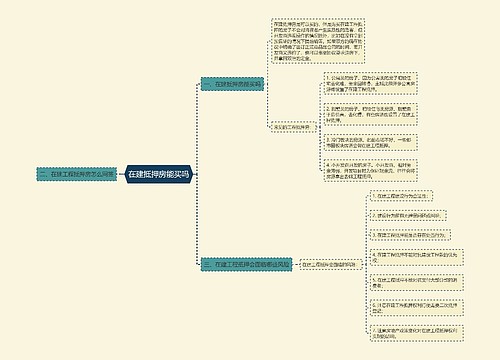Image resolution: width=500 pixels, height=360 pixels.
Task: Select the left node 二、在建工程抵押房怎么问答
Action: tap(77, 174)
